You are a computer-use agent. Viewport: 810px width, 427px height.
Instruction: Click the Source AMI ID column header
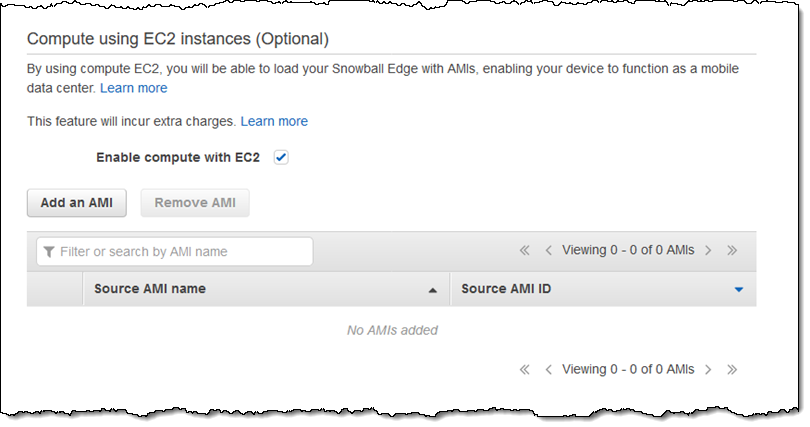[506, 289]
